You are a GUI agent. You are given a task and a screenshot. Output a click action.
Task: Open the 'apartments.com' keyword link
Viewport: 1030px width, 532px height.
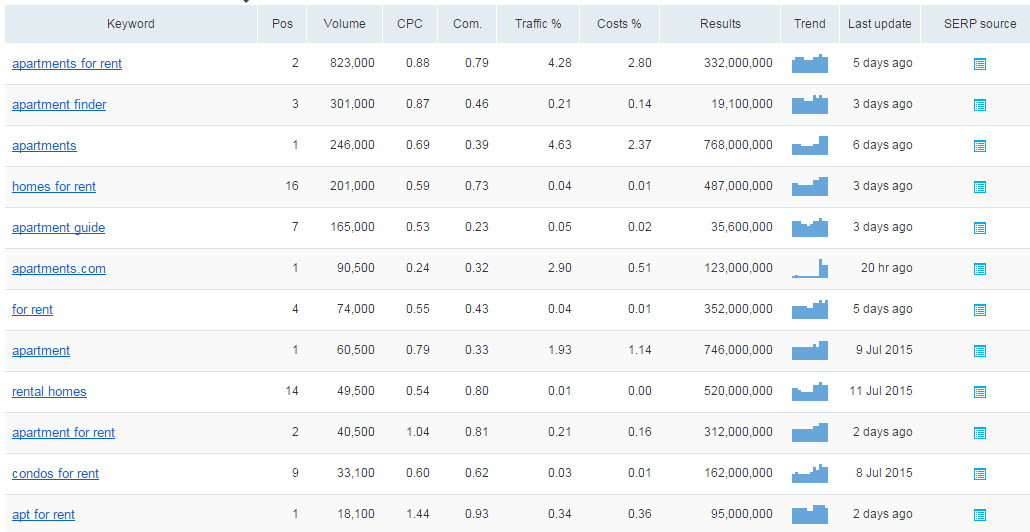coord(58,269)
